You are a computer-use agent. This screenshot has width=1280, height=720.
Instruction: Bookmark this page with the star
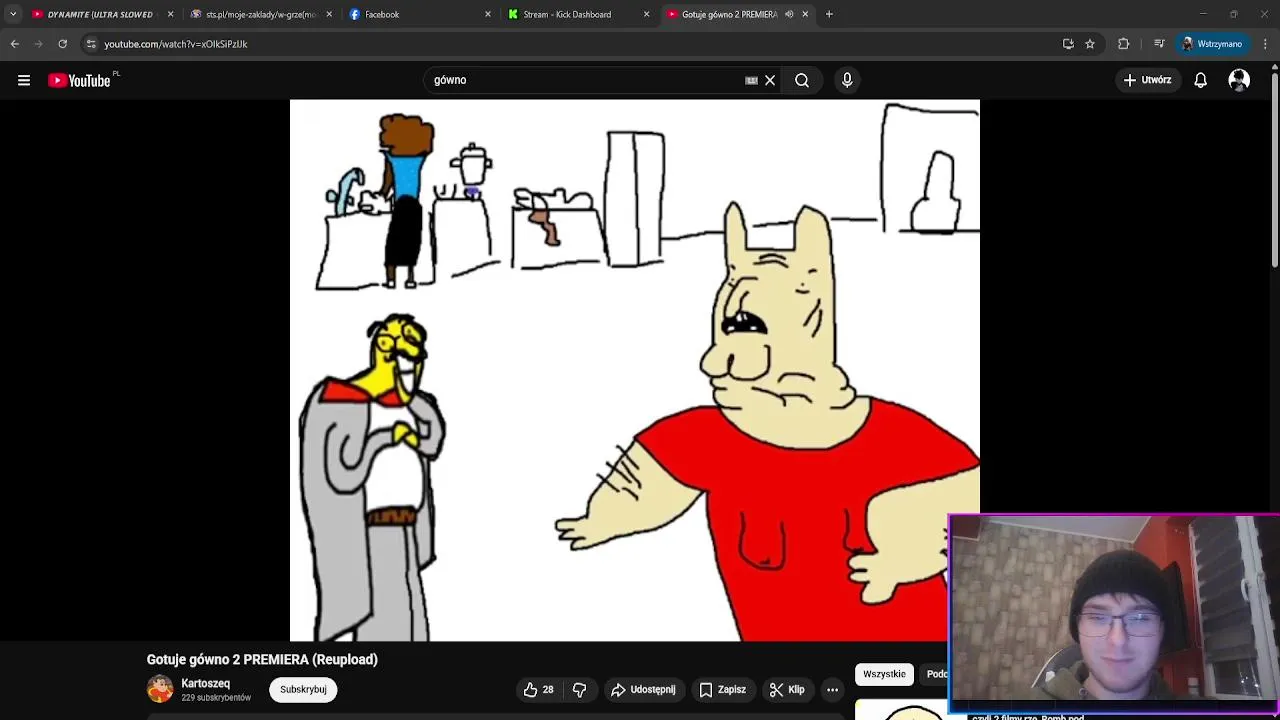(1090, 44)
